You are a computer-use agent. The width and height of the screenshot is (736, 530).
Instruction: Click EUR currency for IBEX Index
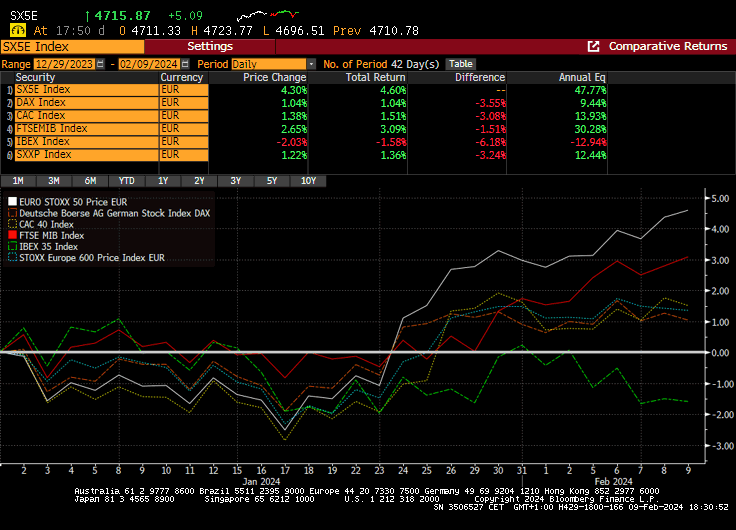184,142
